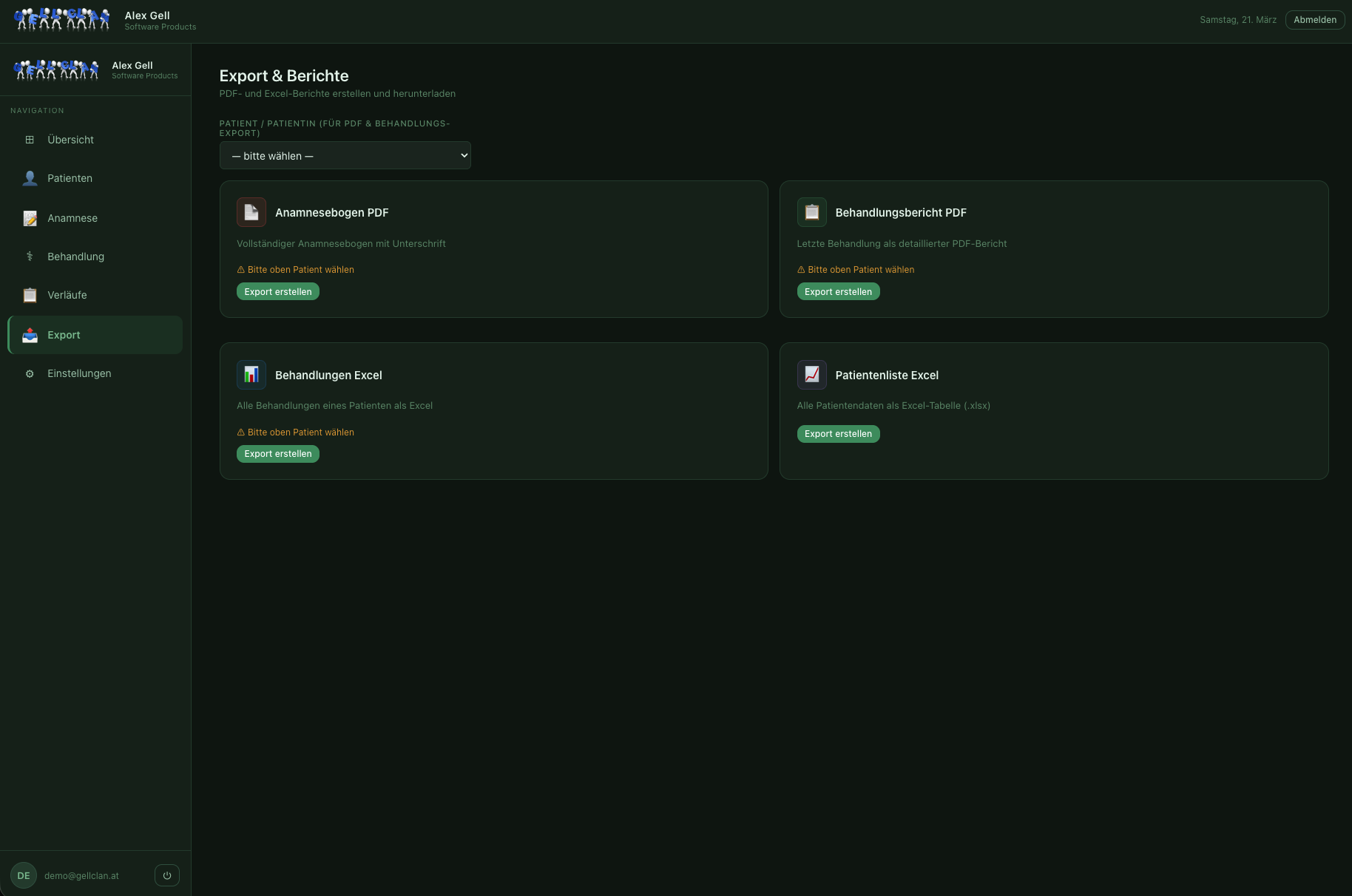Click the Anamnesebogen PDF document icon
Screen dimensions: 1352x896
(251, 212)
